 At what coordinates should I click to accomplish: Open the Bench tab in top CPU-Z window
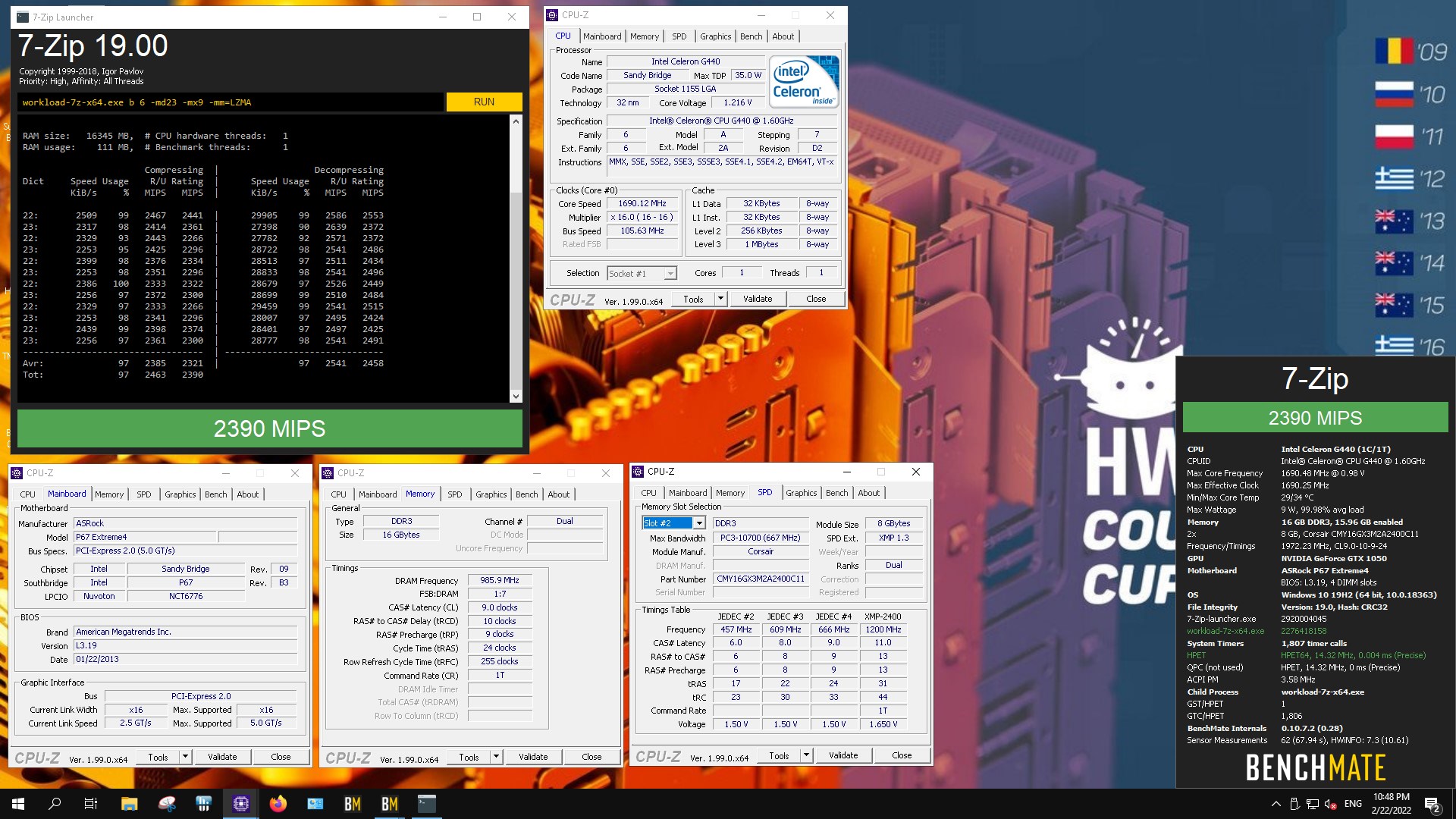click(751, 36)
